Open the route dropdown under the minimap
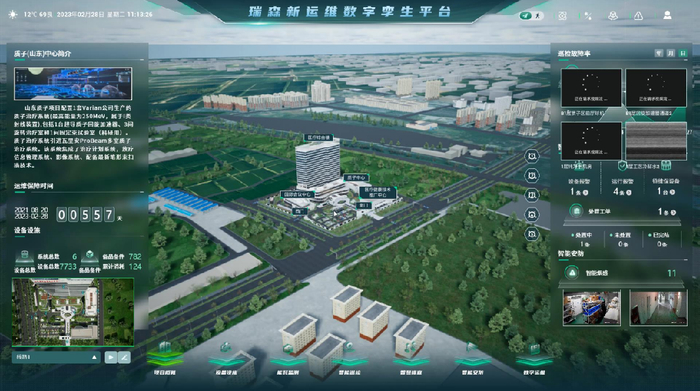The height and width of the screenshot is (391, 700). (x=56, y=357)
